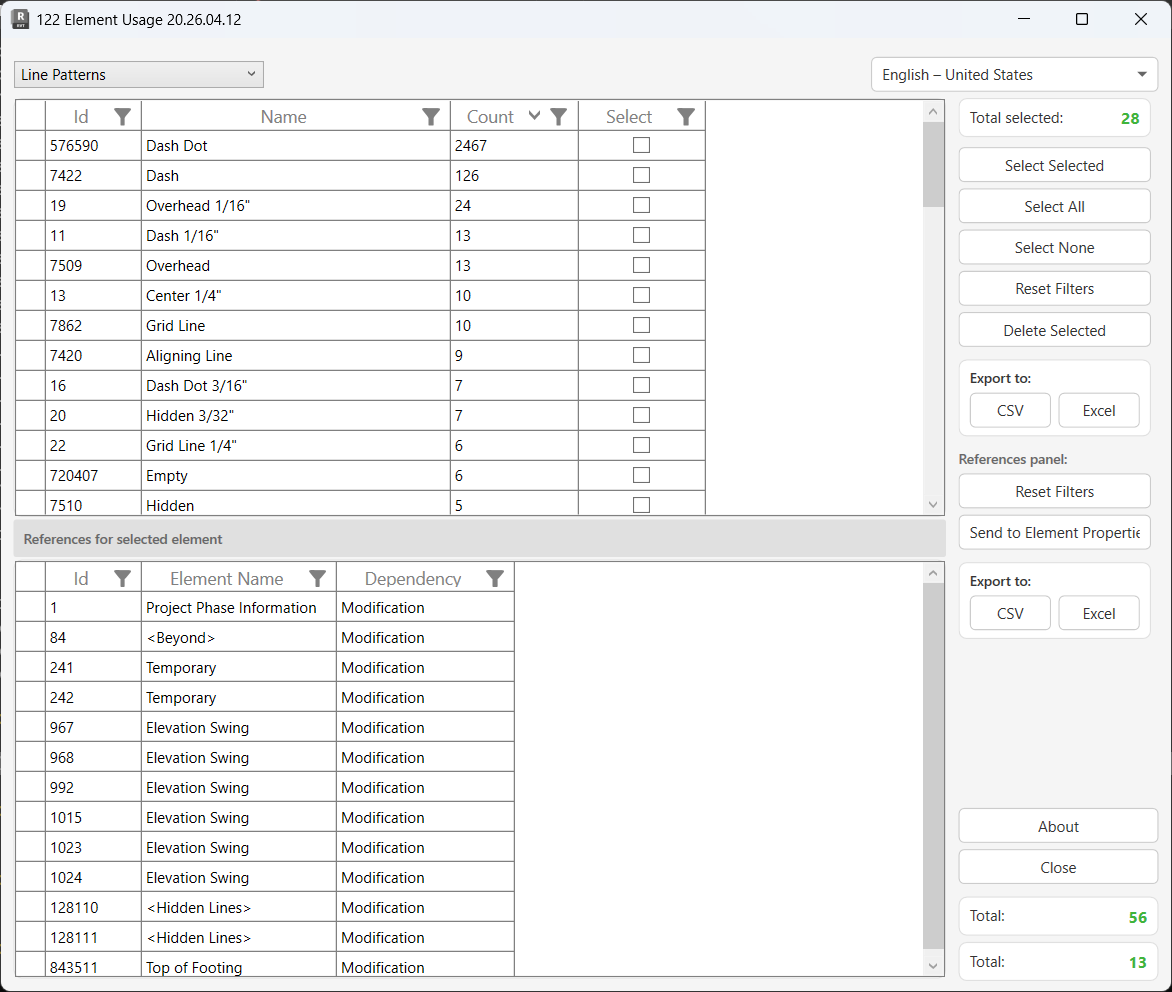Check the Dash Dot selection checkbox
The image size is (1172, 992).
coord(640,146)
